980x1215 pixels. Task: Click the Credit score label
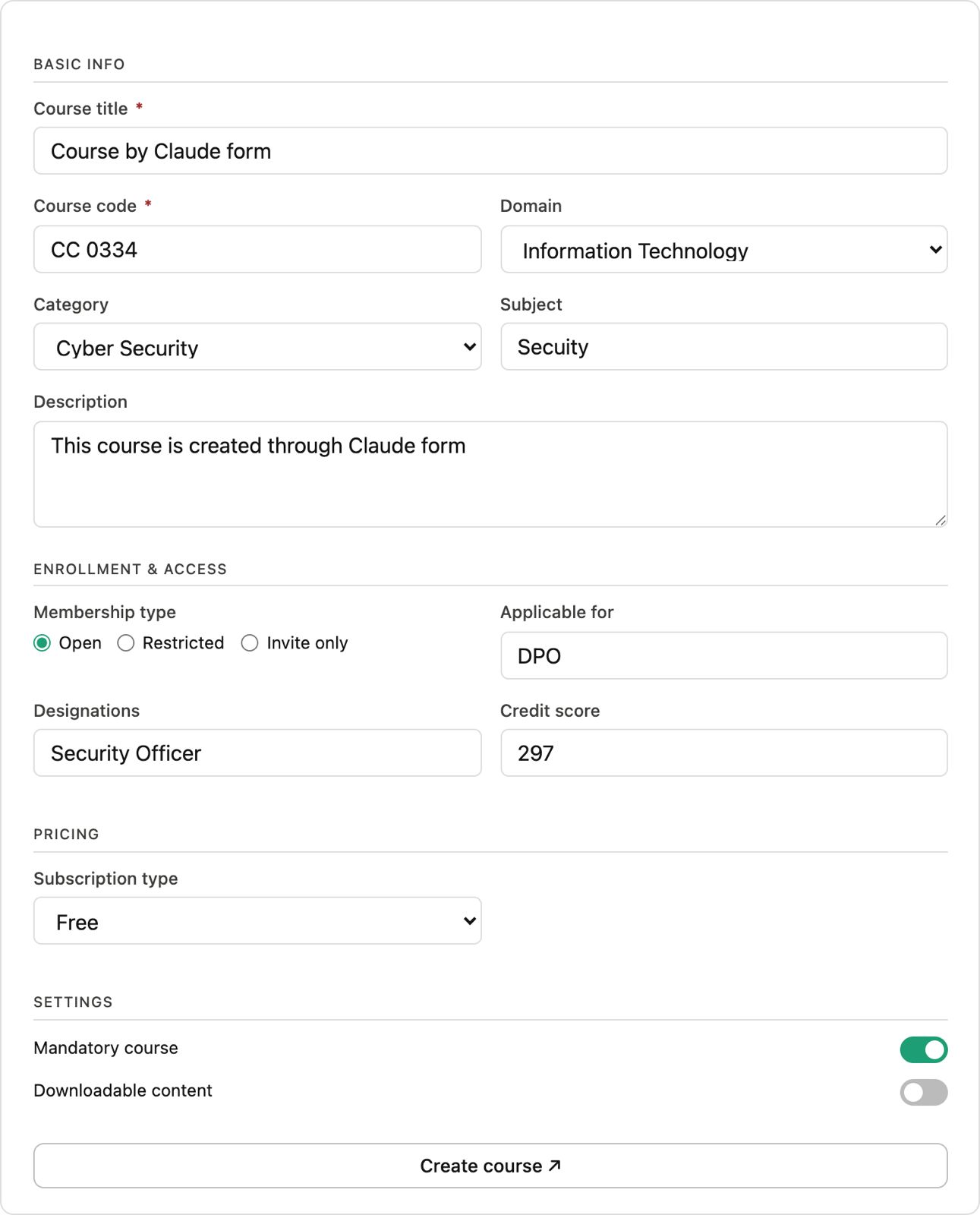click(550, 711)
